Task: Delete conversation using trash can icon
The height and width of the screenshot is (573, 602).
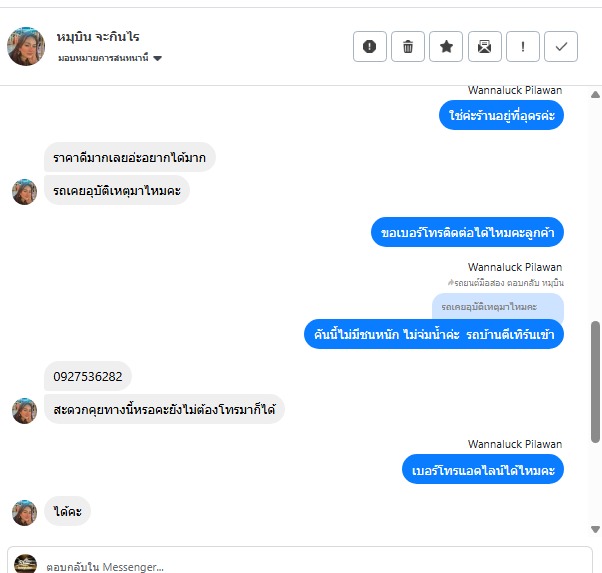Action: (x=408, y=46)
